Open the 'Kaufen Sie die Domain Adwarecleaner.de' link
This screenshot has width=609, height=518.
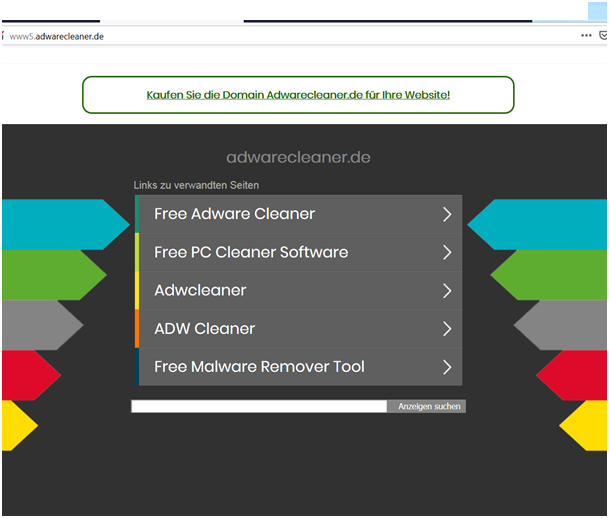pos(298,95)
